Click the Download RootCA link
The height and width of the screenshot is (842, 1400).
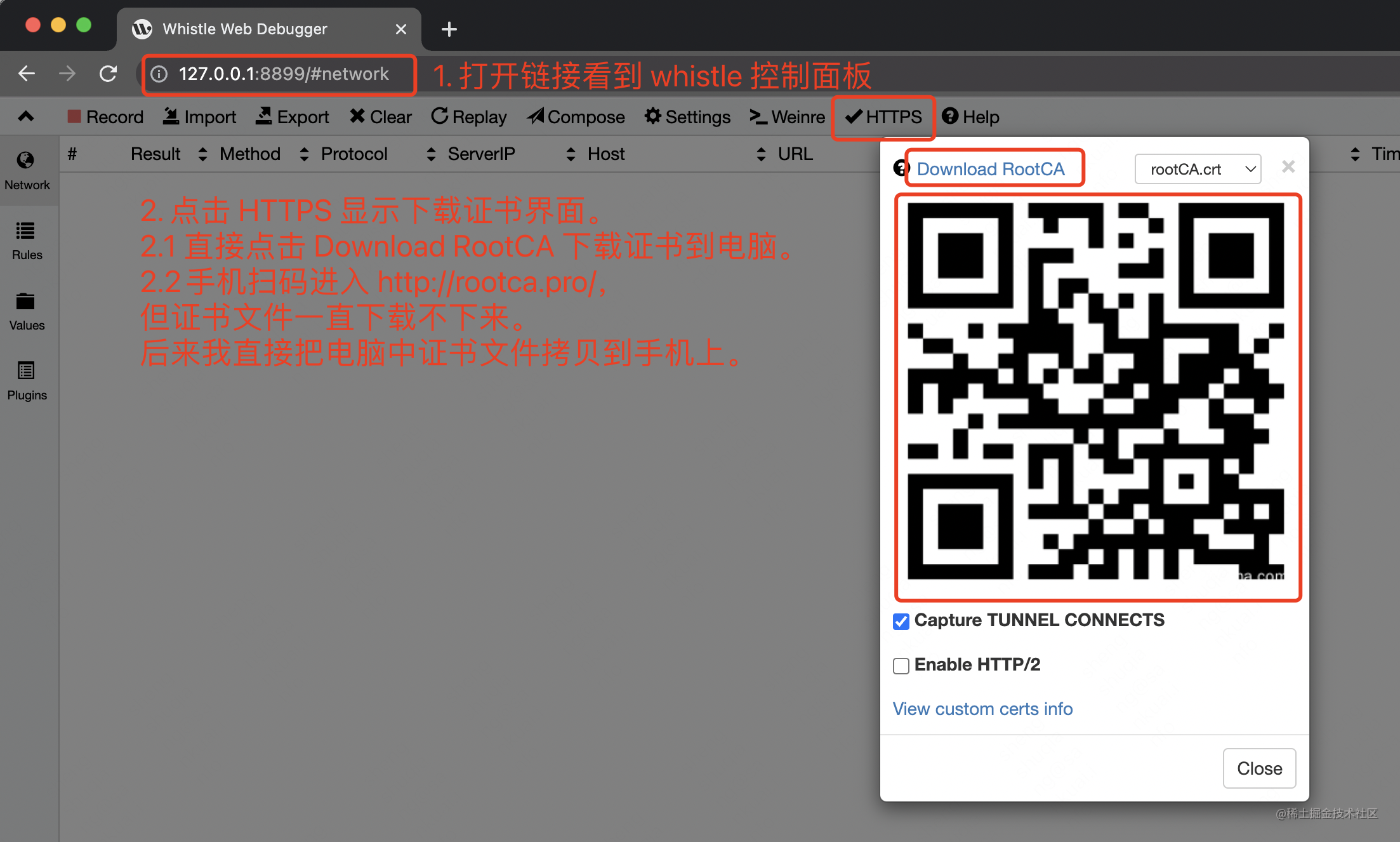point(991,169)
